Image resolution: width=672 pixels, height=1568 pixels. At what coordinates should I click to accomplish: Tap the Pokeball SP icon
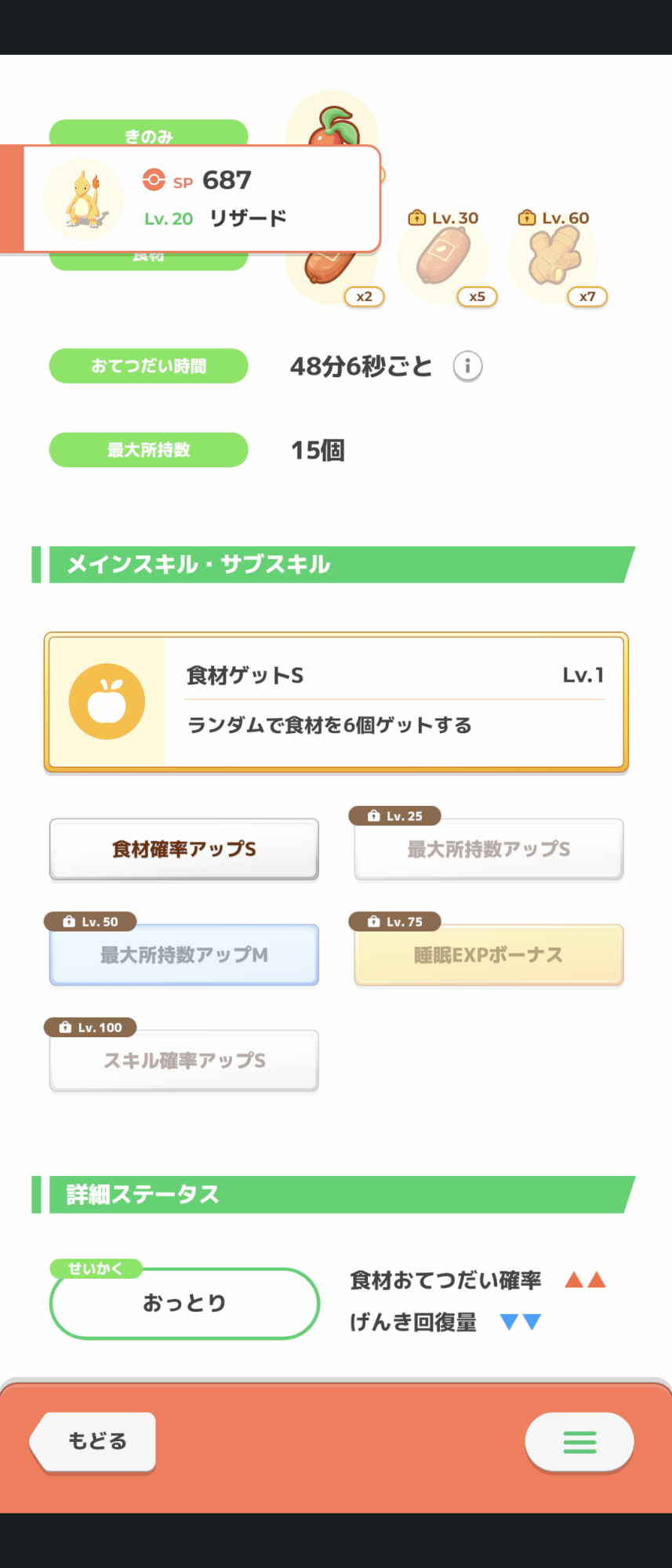(x=154, y=180)
